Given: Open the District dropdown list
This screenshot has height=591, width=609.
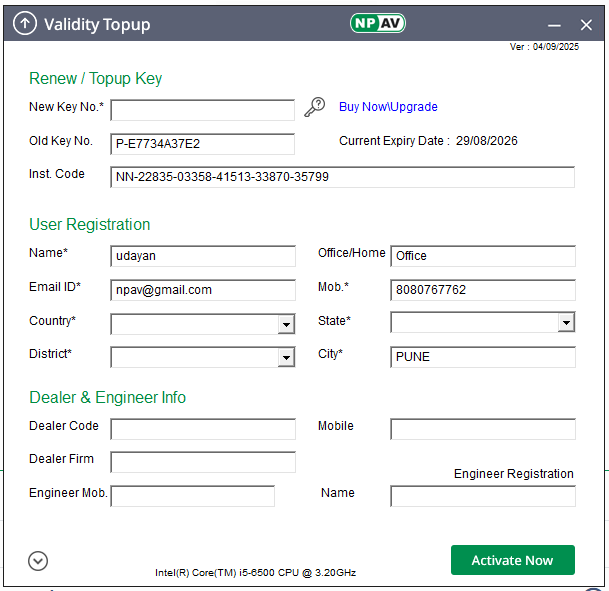Looking at the screenshot, I should pos(286,357).
